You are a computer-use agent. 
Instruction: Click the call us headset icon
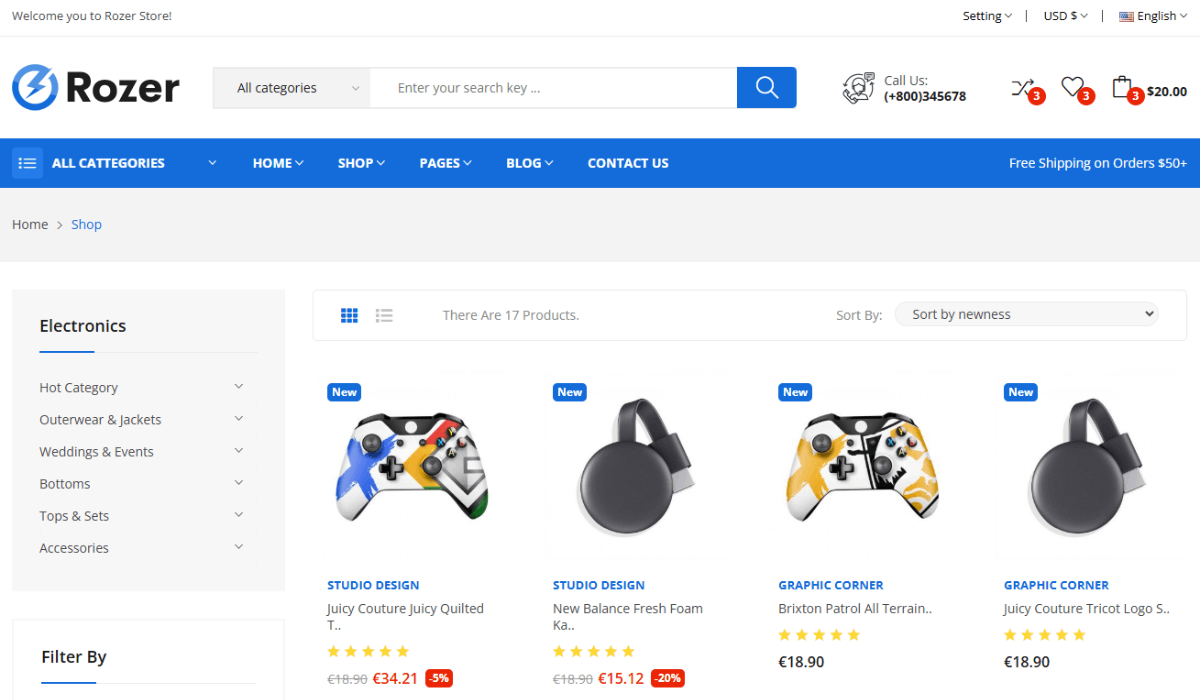859,88
